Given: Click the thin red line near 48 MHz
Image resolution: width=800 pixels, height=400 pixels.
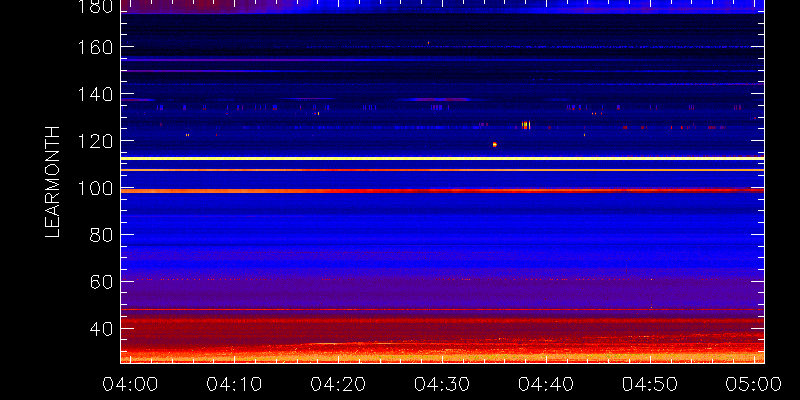Looking at the screenshot, I should pos(442,309).
